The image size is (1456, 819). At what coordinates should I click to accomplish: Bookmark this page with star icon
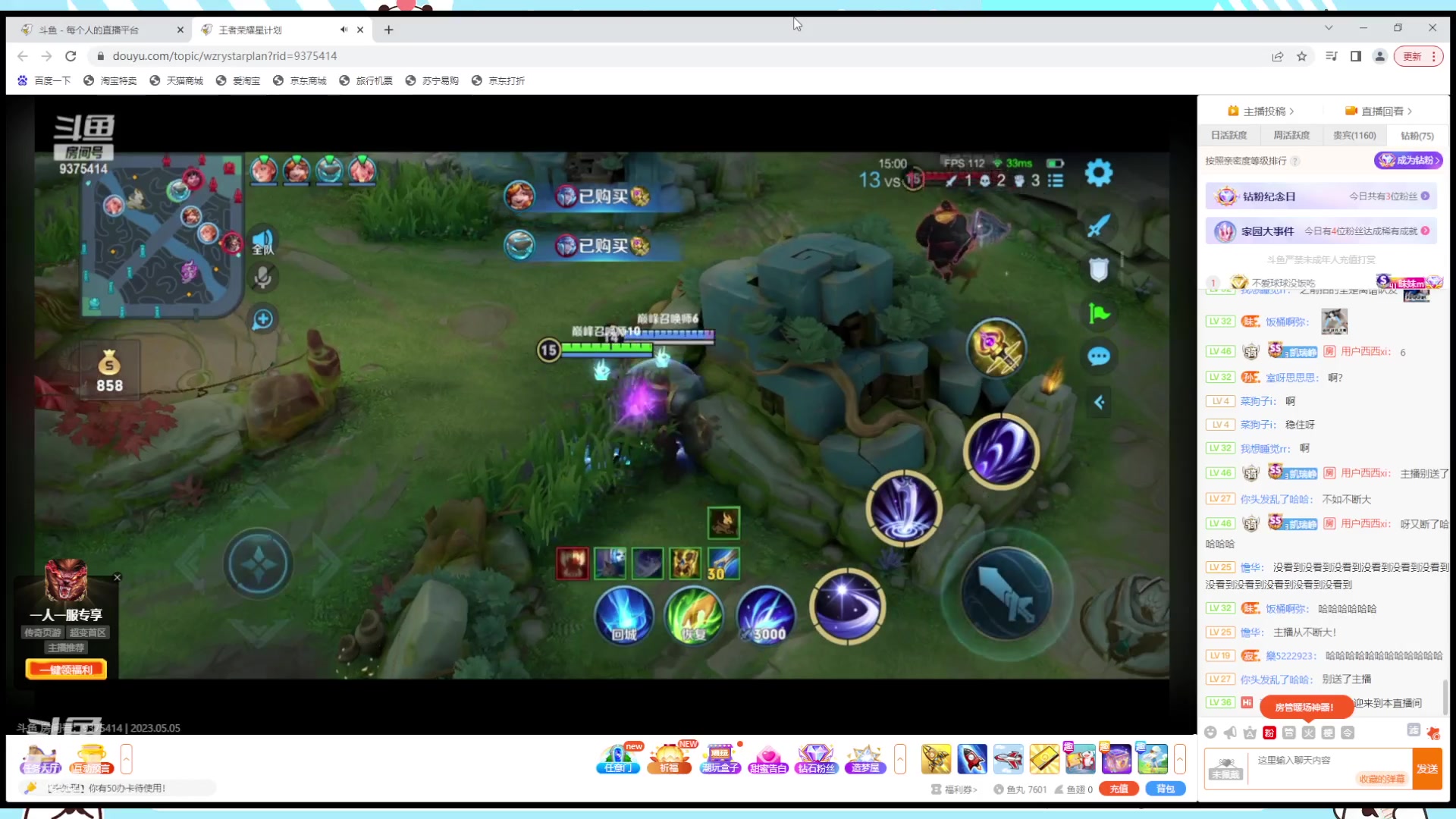tap(1302, 56)
